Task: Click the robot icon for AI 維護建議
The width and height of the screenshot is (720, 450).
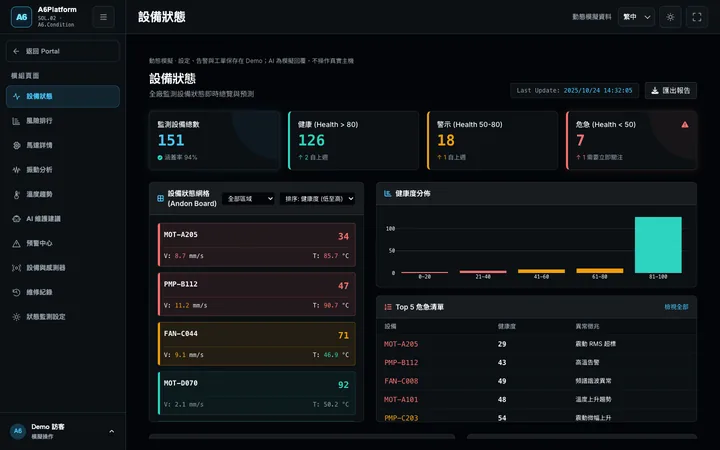Action: [x=17, y=219]
